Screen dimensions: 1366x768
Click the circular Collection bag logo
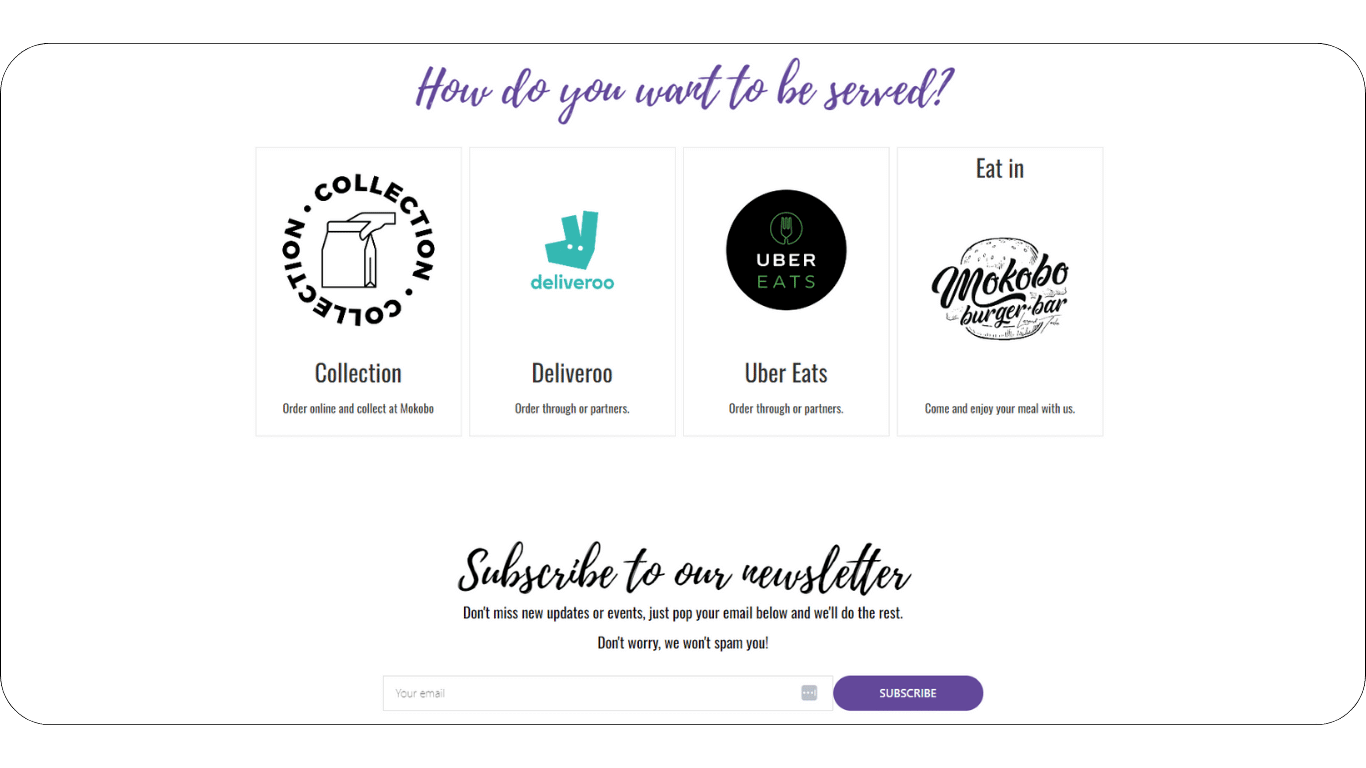click(358, 250)
